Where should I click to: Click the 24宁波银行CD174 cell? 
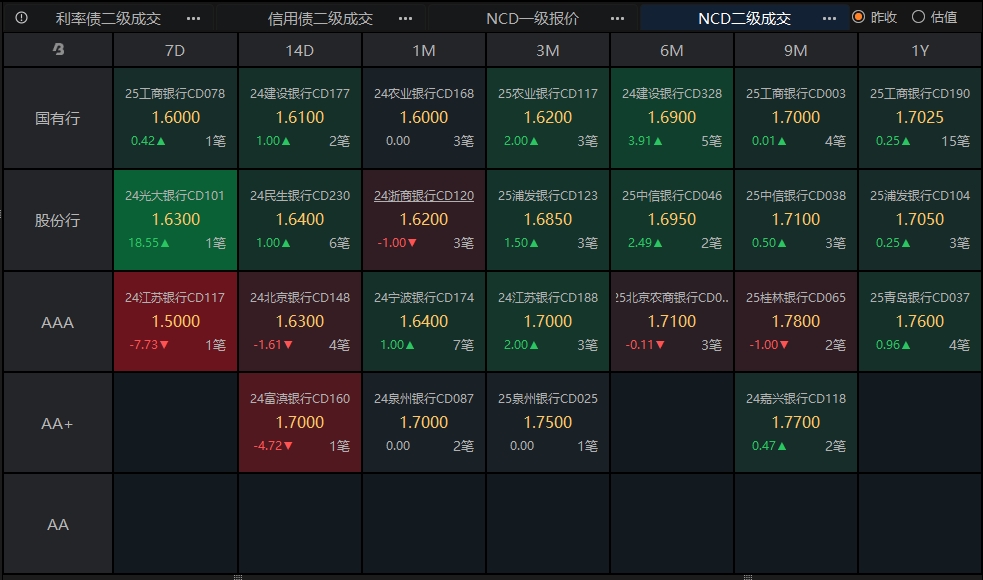424,322
